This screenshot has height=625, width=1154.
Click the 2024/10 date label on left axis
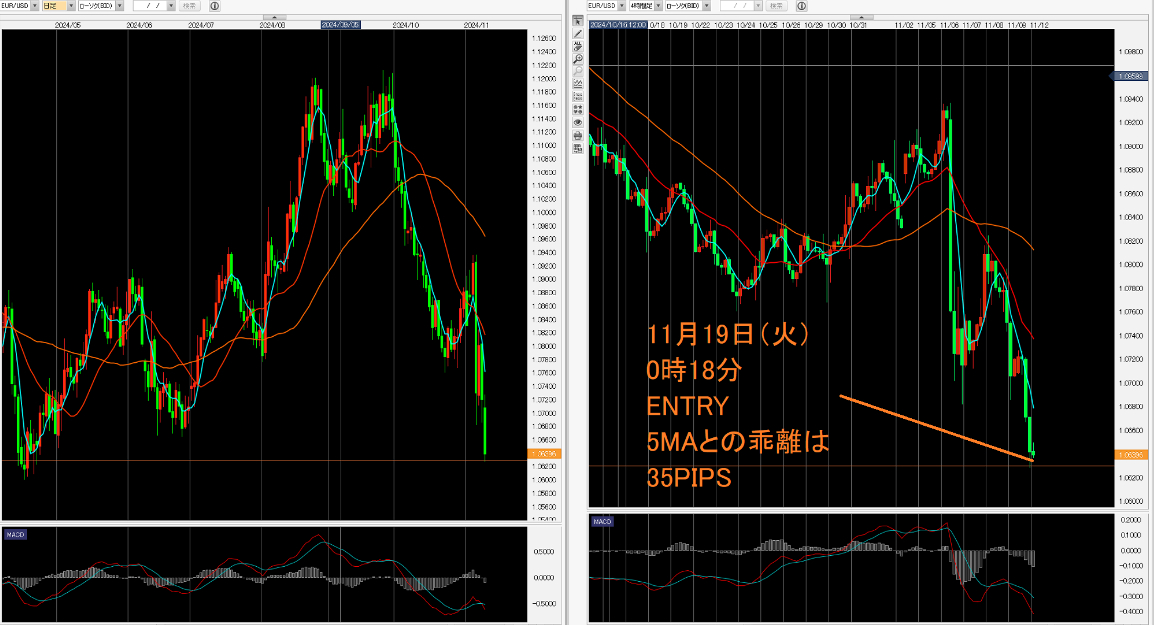(x=406, y=25)
